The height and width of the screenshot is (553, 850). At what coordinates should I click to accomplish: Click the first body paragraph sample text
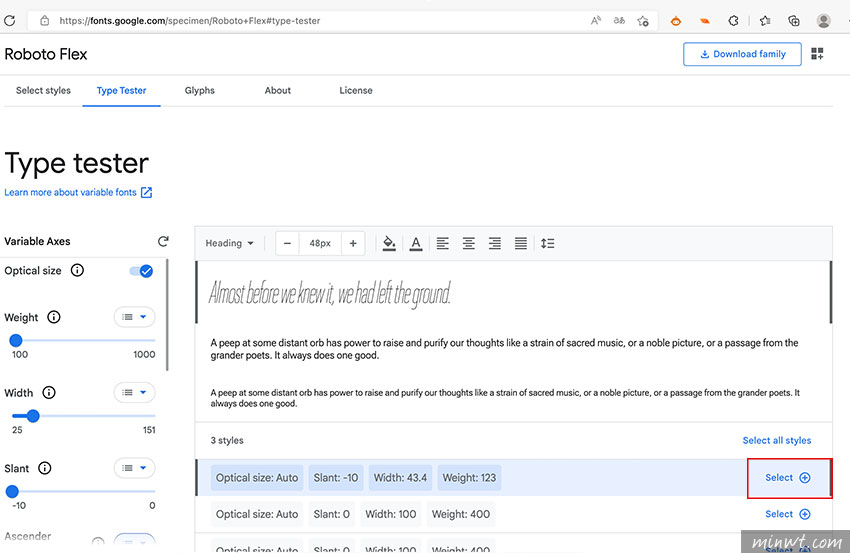[x=504, y=349]
